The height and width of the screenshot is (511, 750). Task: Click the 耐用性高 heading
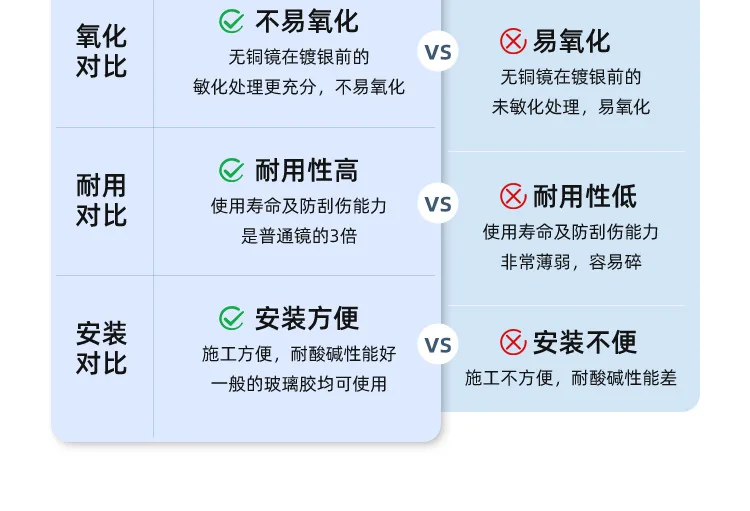click(x=307, y=170)
